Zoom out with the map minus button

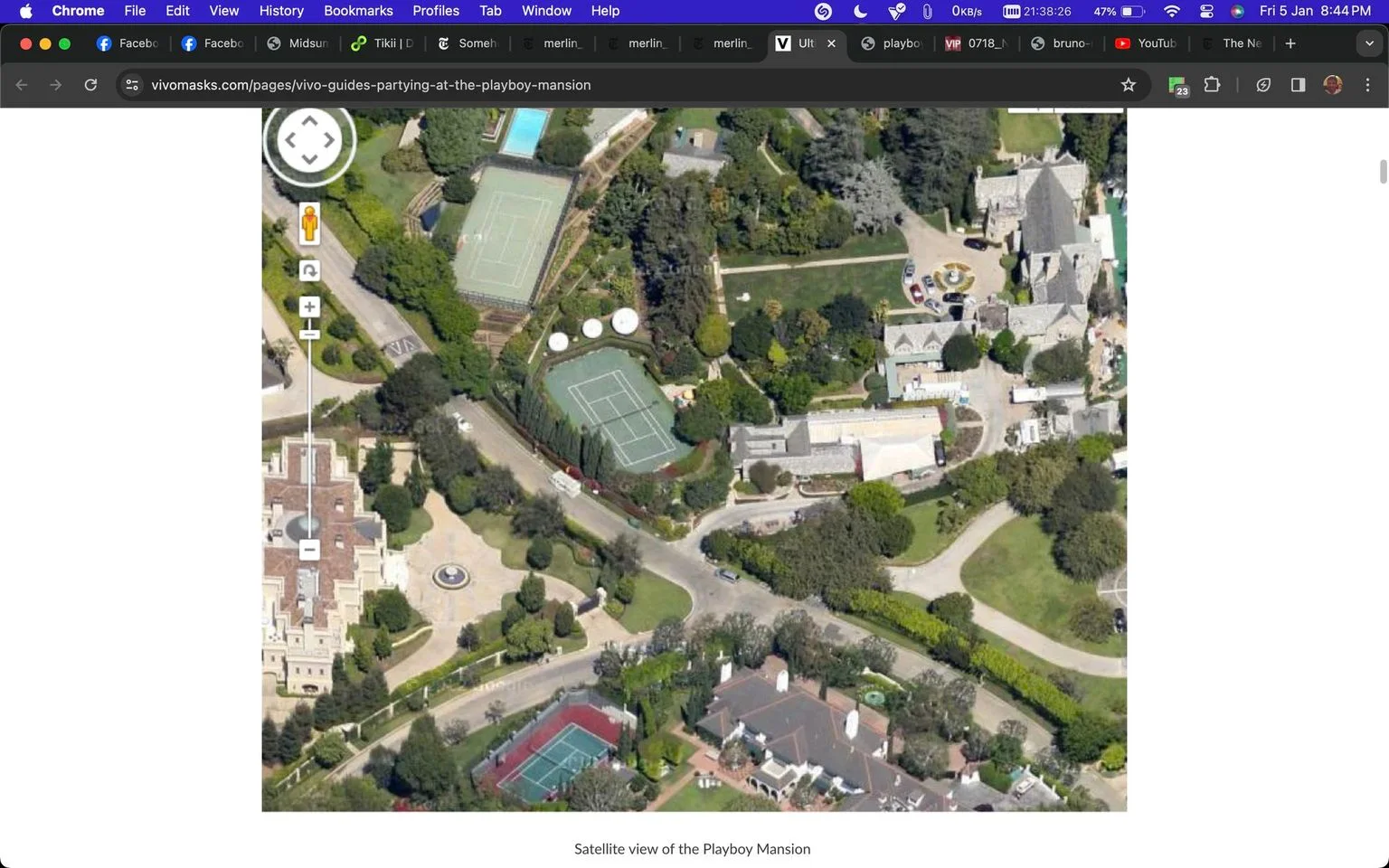click(309, 550)
